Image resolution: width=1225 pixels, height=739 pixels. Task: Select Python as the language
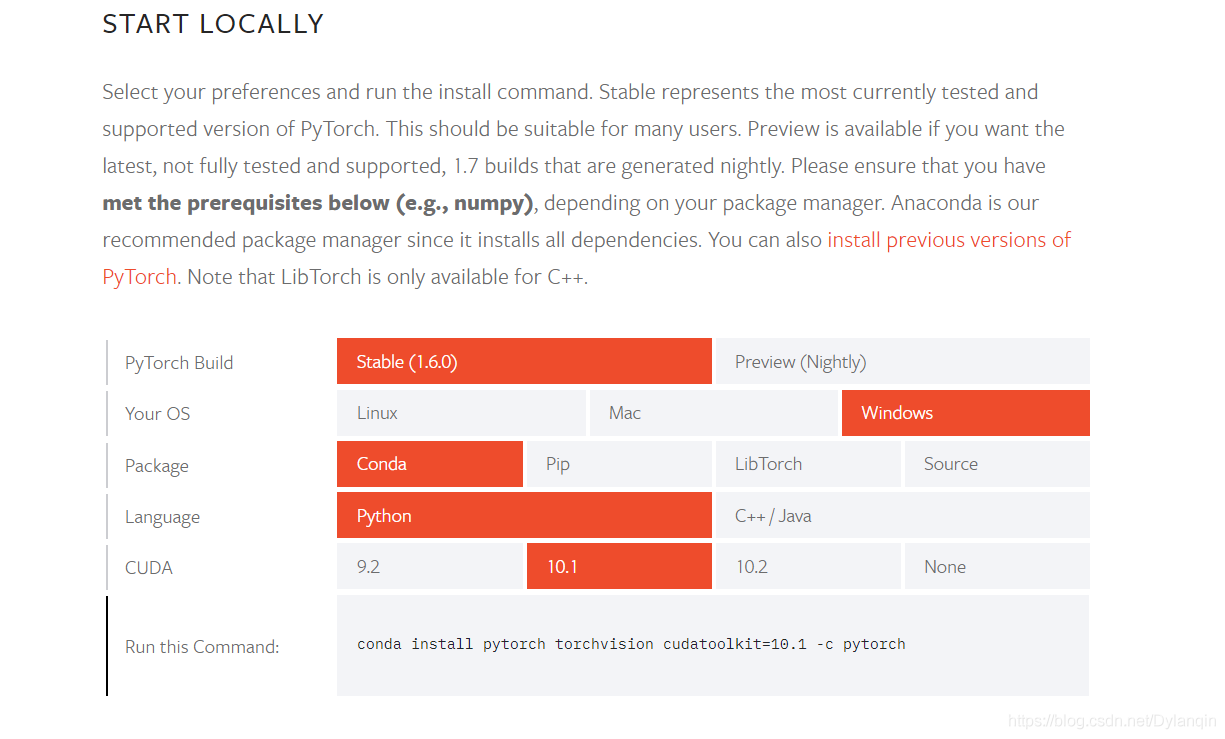(524, 516)
